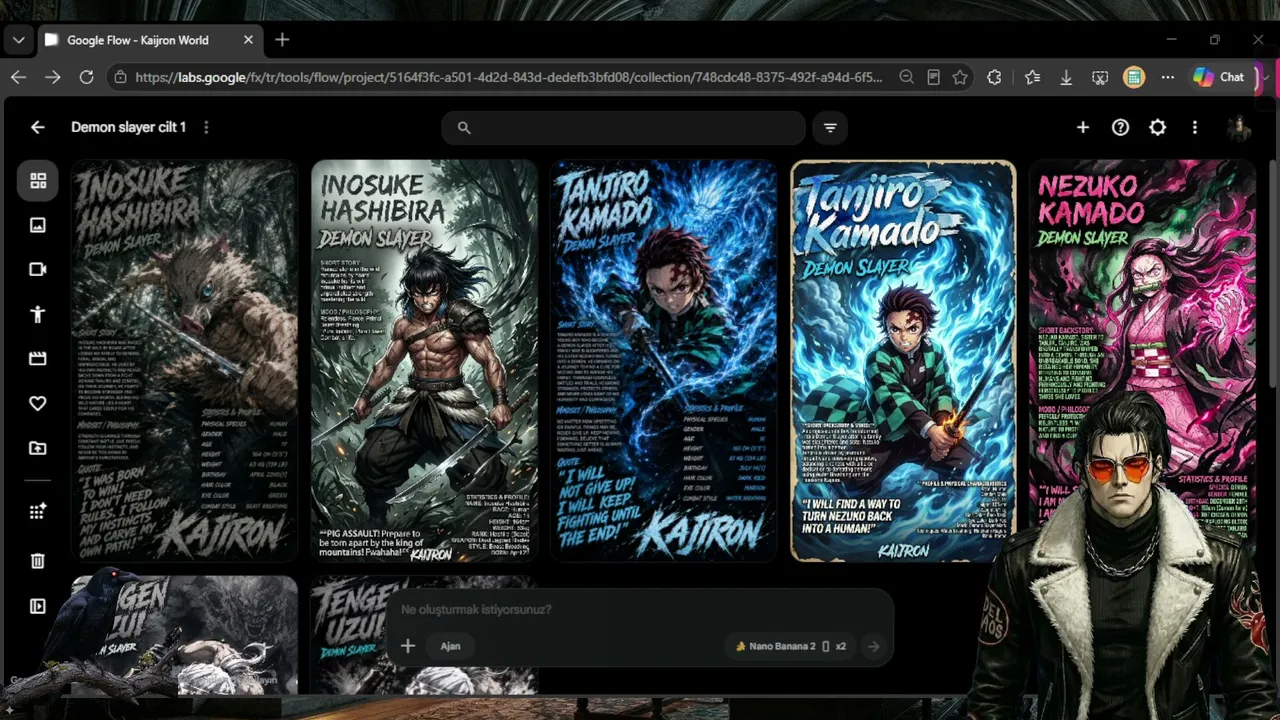Screen dimensions: 1280x720
Task: Show images only via sidebar image icon
Action: 38,225
